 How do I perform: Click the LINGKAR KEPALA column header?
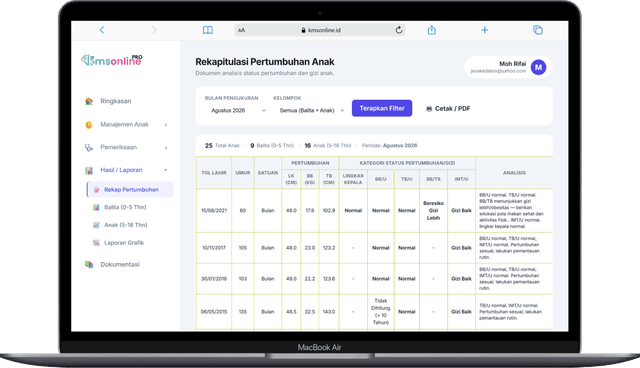pos(353,179)
